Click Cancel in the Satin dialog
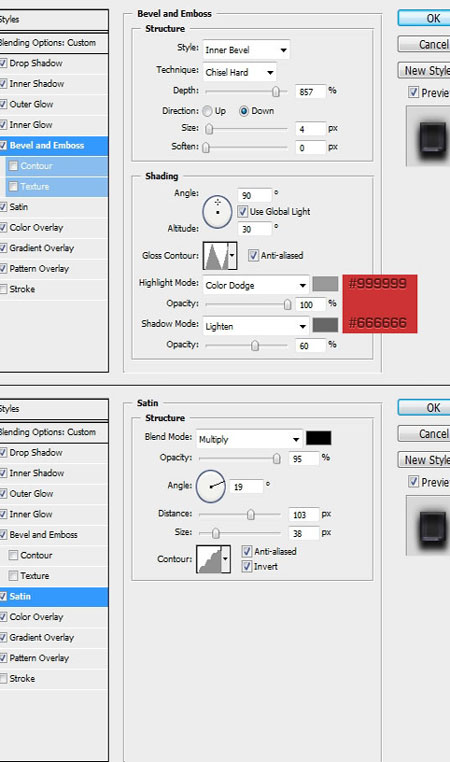The width and height of the screenshot is (450, 762). pos(424,433)
